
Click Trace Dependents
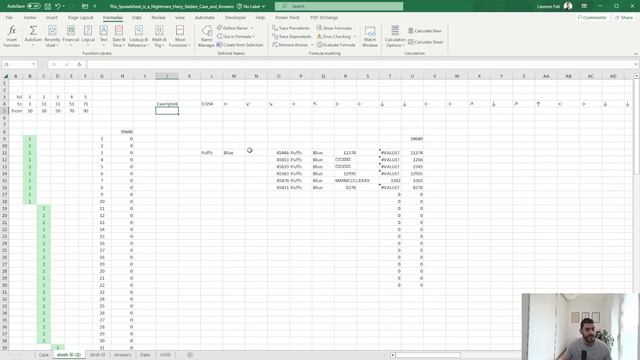pos(291,36)
